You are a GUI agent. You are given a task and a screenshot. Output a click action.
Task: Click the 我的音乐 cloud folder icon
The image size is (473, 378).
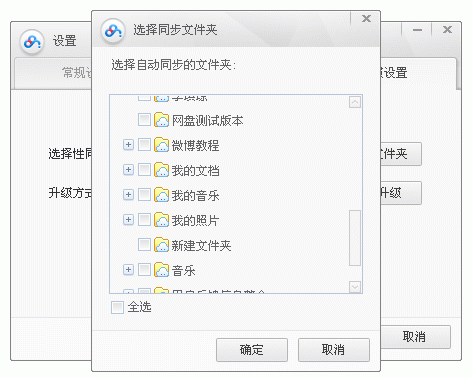(162, 195)
